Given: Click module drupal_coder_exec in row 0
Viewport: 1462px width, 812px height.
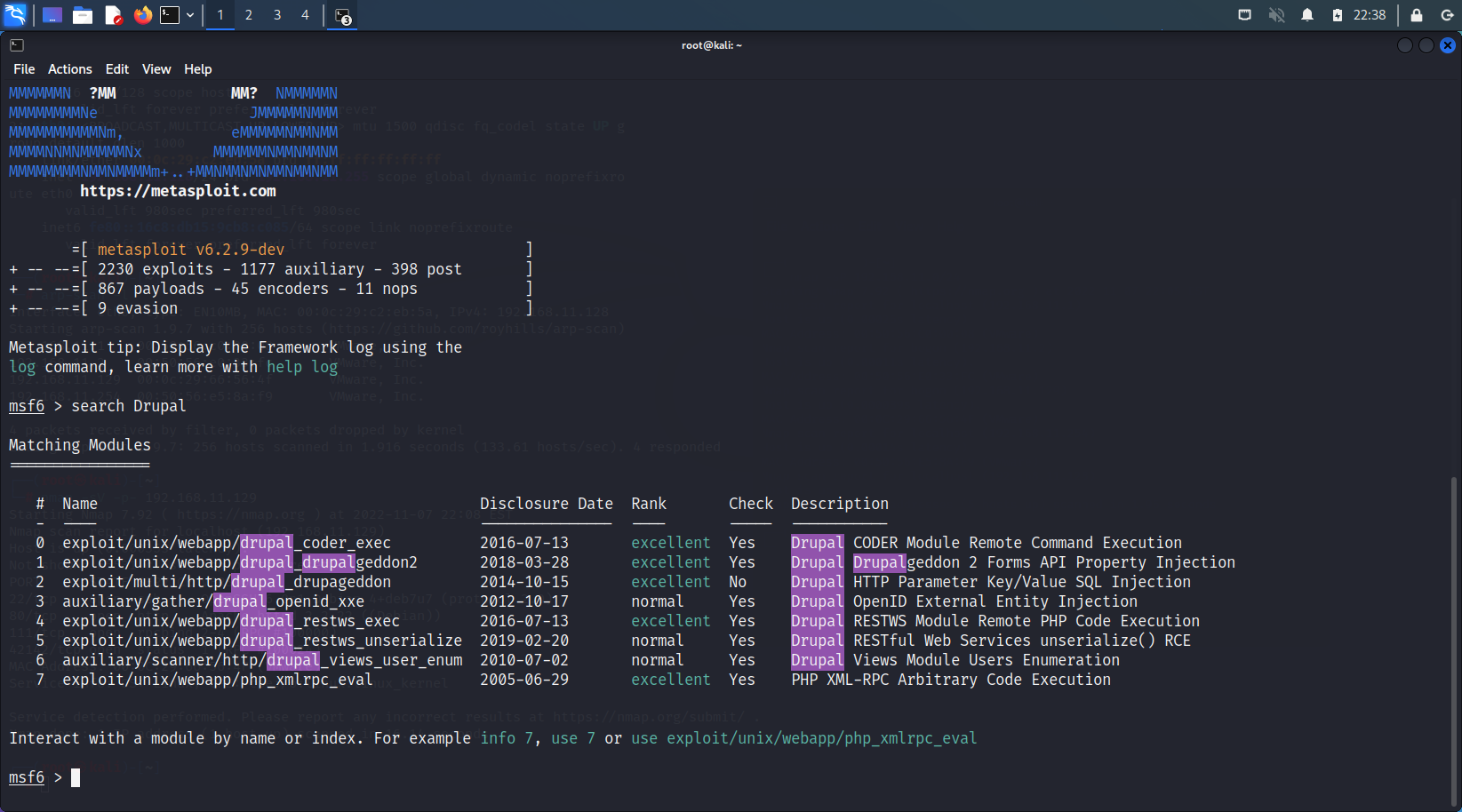Looking at the screenshot, I should click(227, 543).
